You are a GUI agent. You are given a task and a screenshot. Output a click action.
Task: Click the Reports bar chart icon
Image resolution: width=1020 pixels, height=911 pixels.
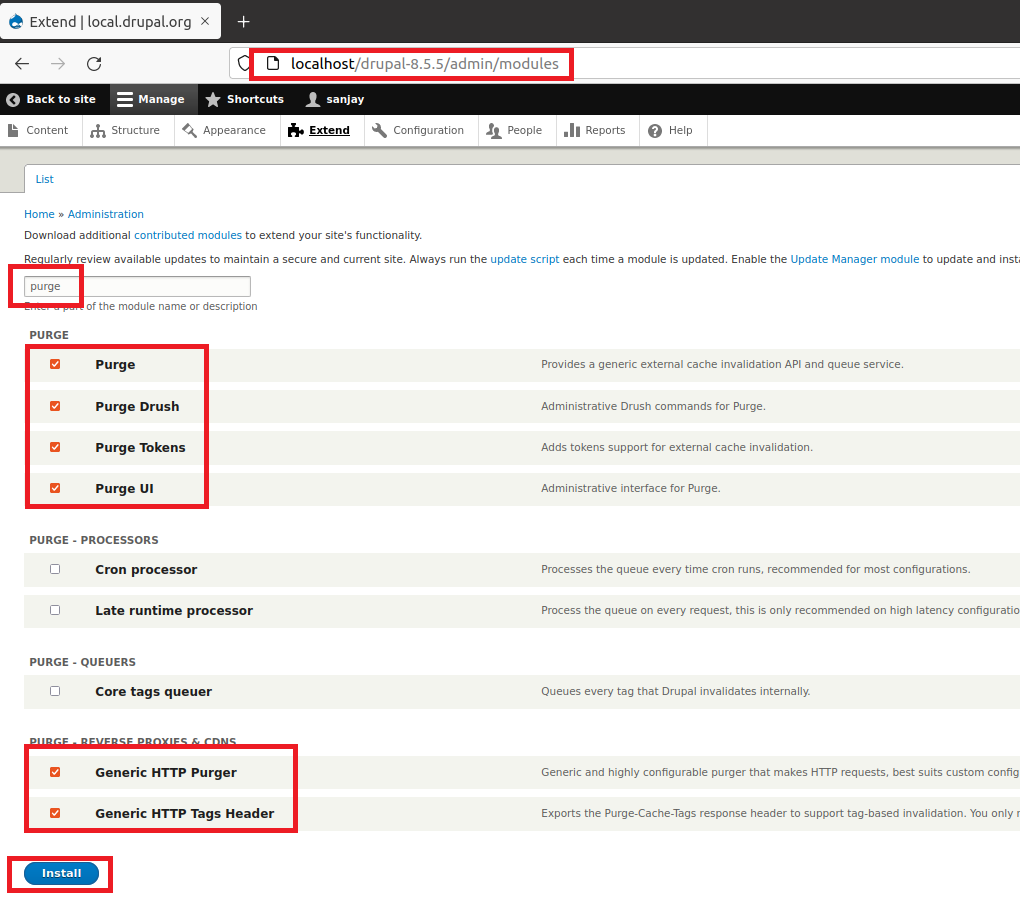572,131
